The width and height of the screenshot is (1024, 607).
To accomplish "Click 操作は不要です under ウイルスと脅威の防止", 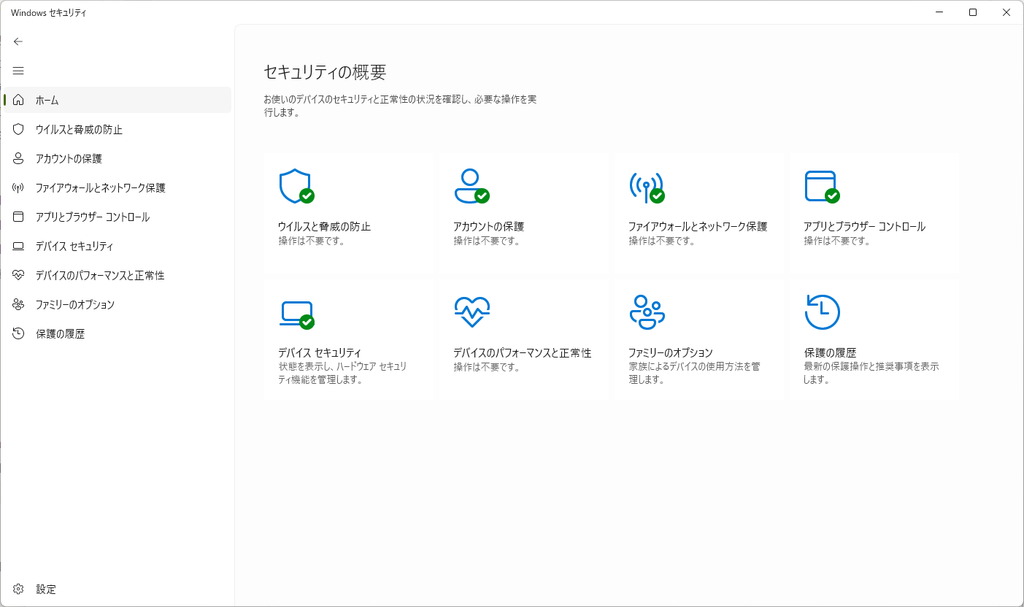I will (x=312, y=241).
